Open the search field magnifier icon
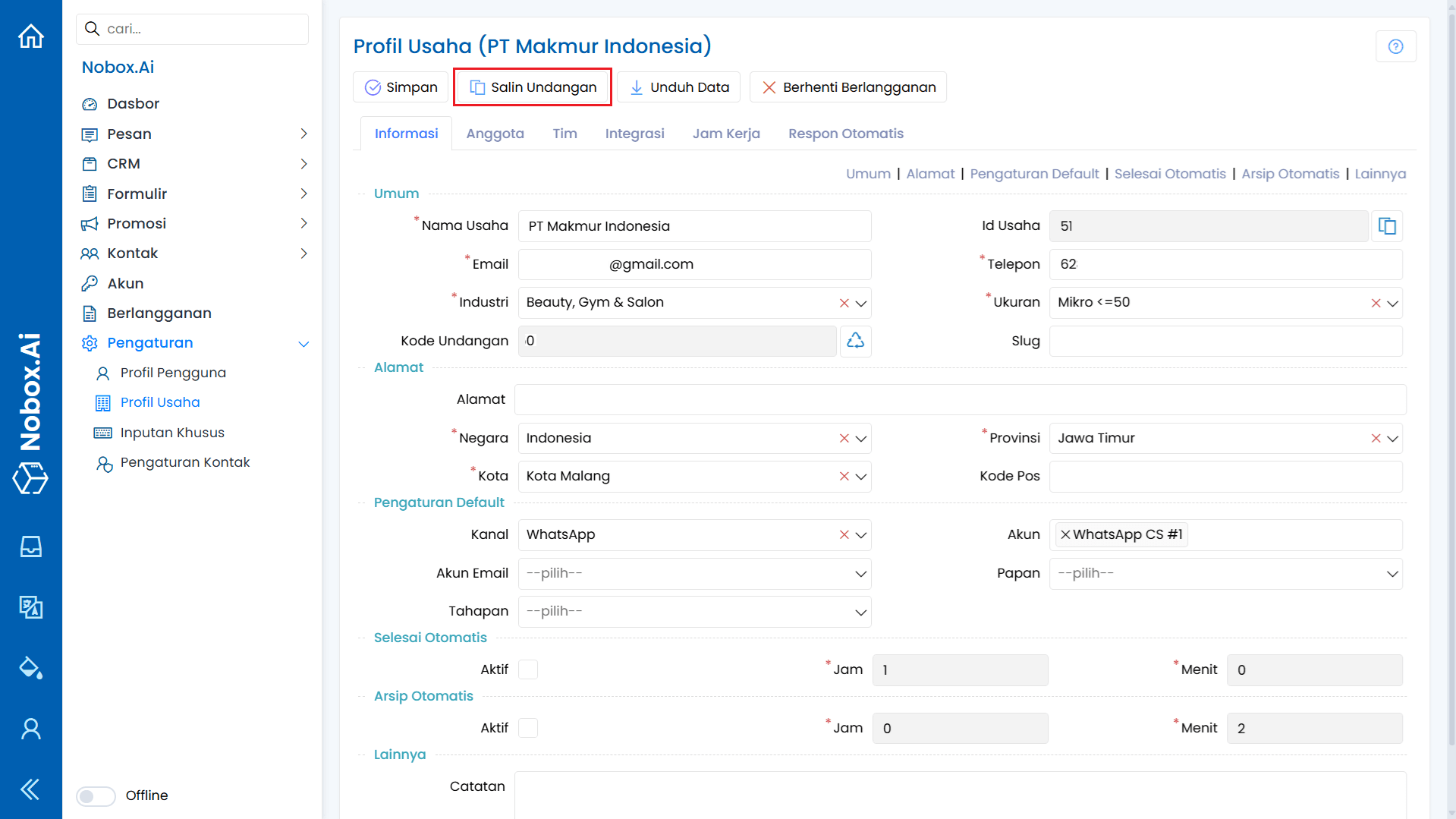The height and width of the screenshot is (819, 1456). 92,29
